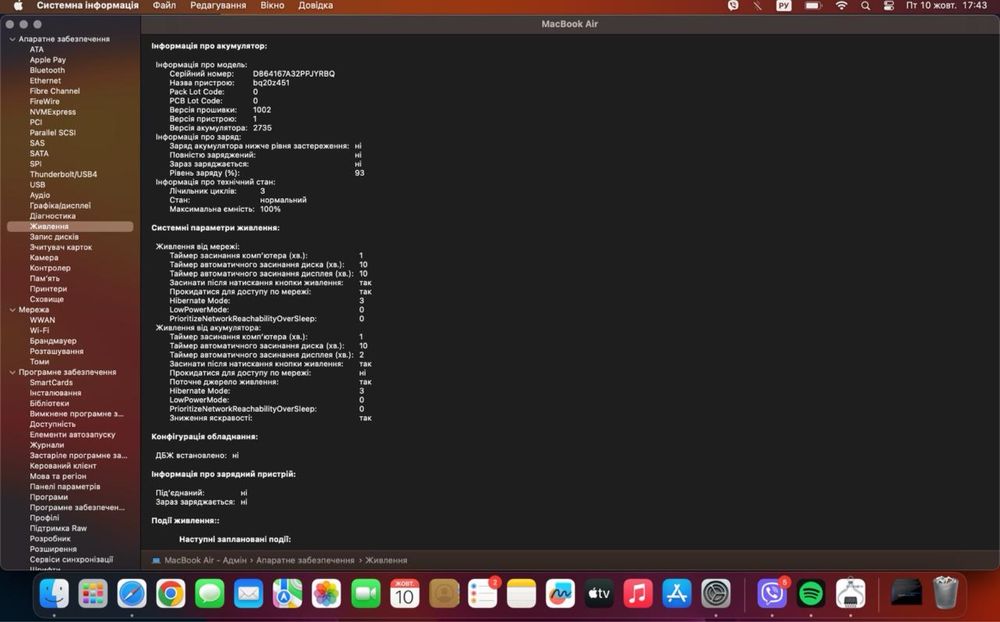Collapse the Програмне забезпечення section

(12, 373)
